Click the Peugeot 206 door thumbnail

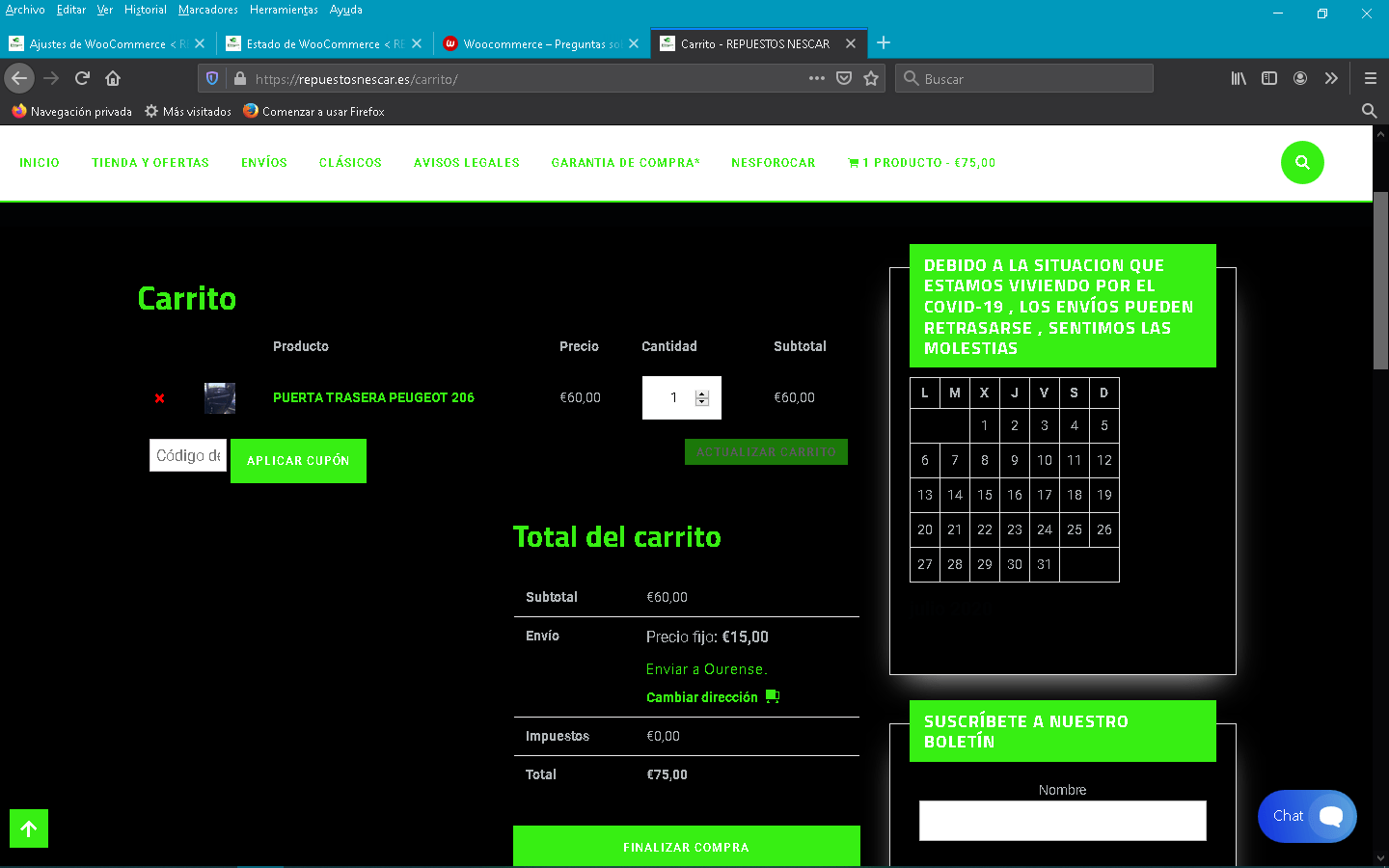[x=220, y=397]
